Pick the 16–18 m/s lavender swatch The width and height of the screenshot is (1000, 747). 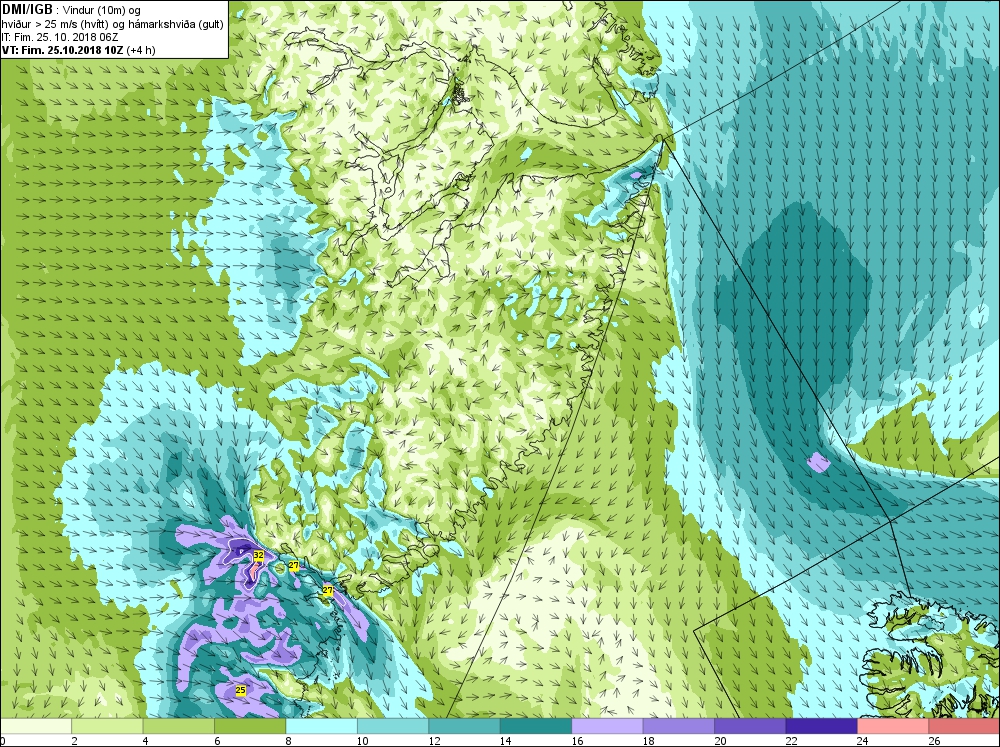coord(607,727)
